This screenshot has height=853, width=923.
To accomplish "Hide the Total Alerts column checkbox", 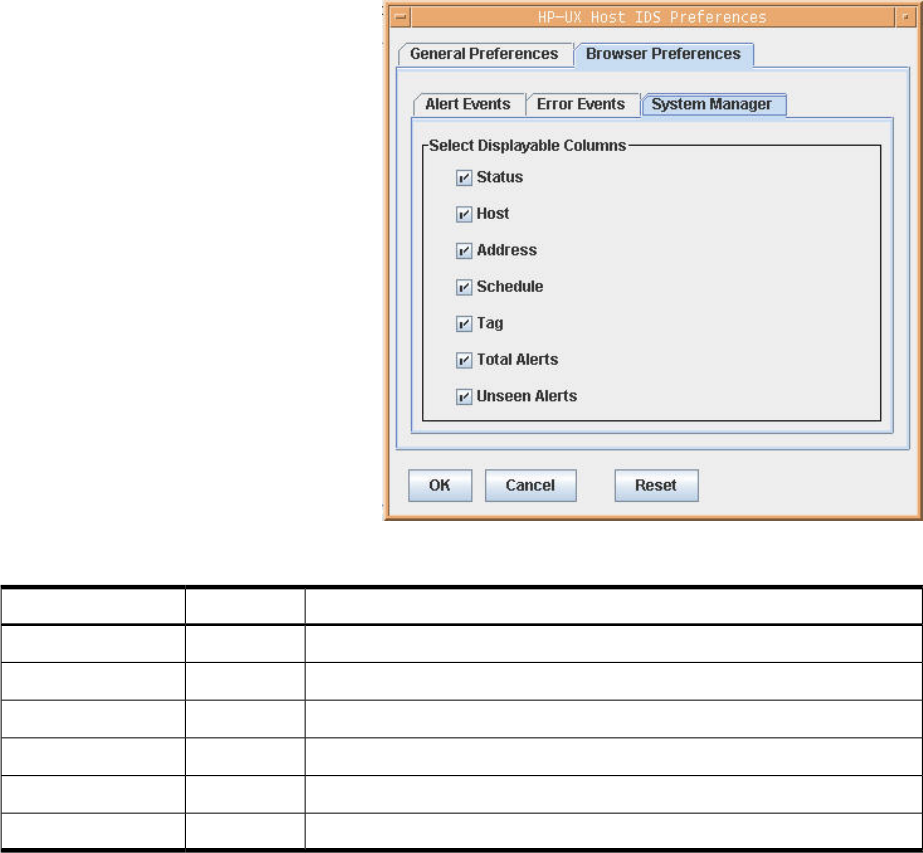I will (x=464, y=360).
